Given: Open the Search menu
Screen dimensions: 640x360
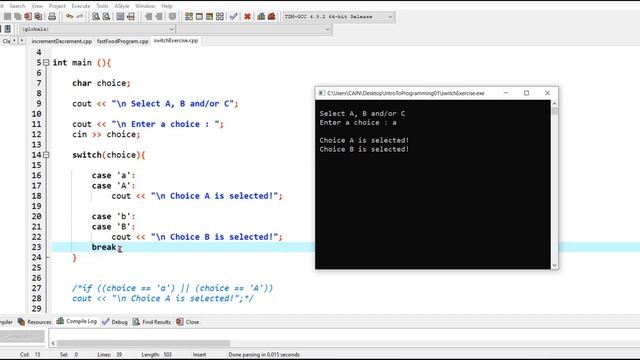Looking at the screenshot, I should coord(18,6).
